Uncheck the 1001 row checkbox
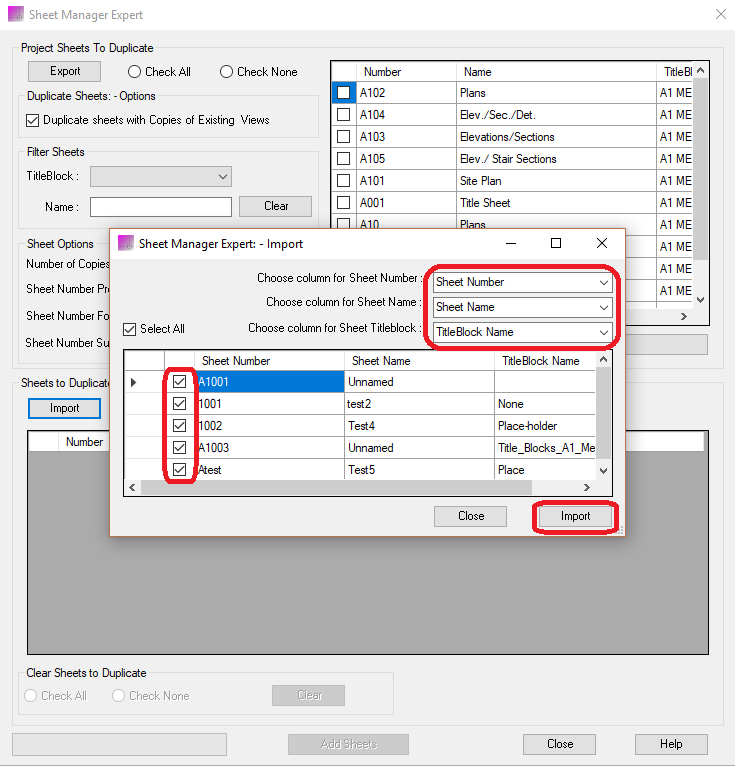Viewport: 735px width, 766px height. click(x=180, y=404)
